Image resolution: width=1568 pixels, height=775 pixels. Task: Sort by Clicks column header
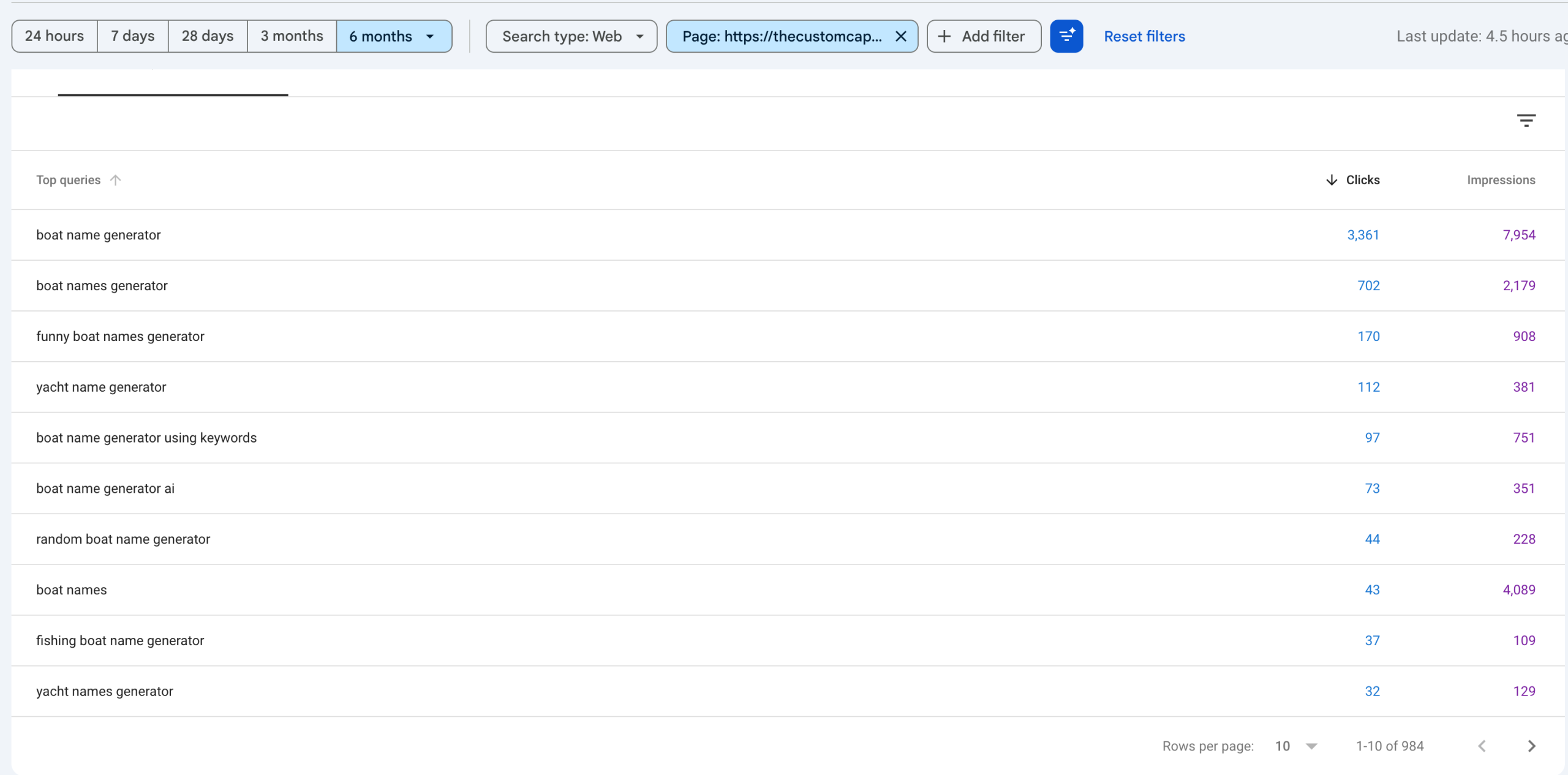tap(1362, 180)
